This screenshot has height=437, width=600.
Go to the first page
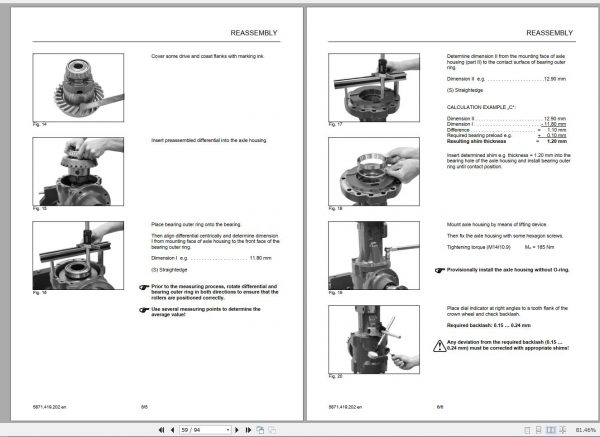[x=161, y=430]
